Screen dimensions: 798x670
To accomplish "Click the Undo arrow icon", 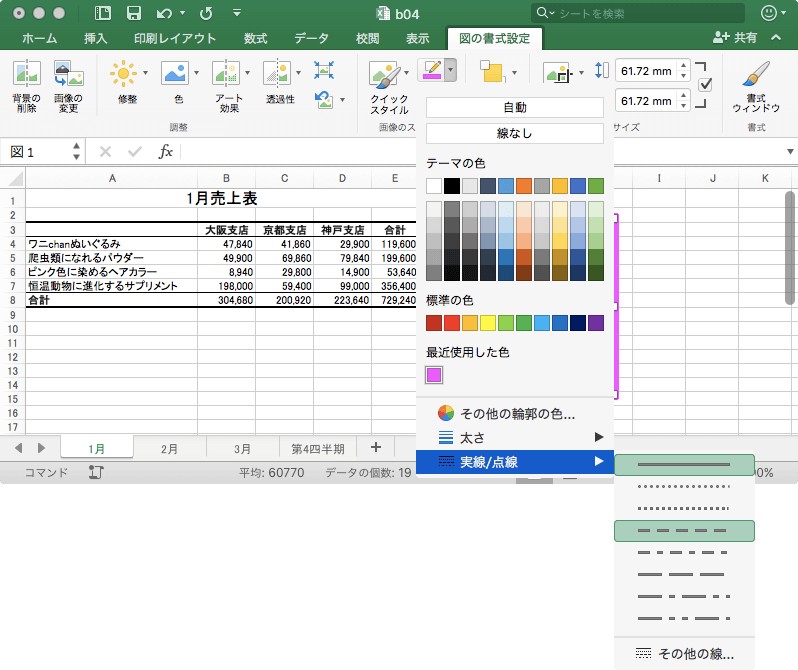I will coord(164,13).
